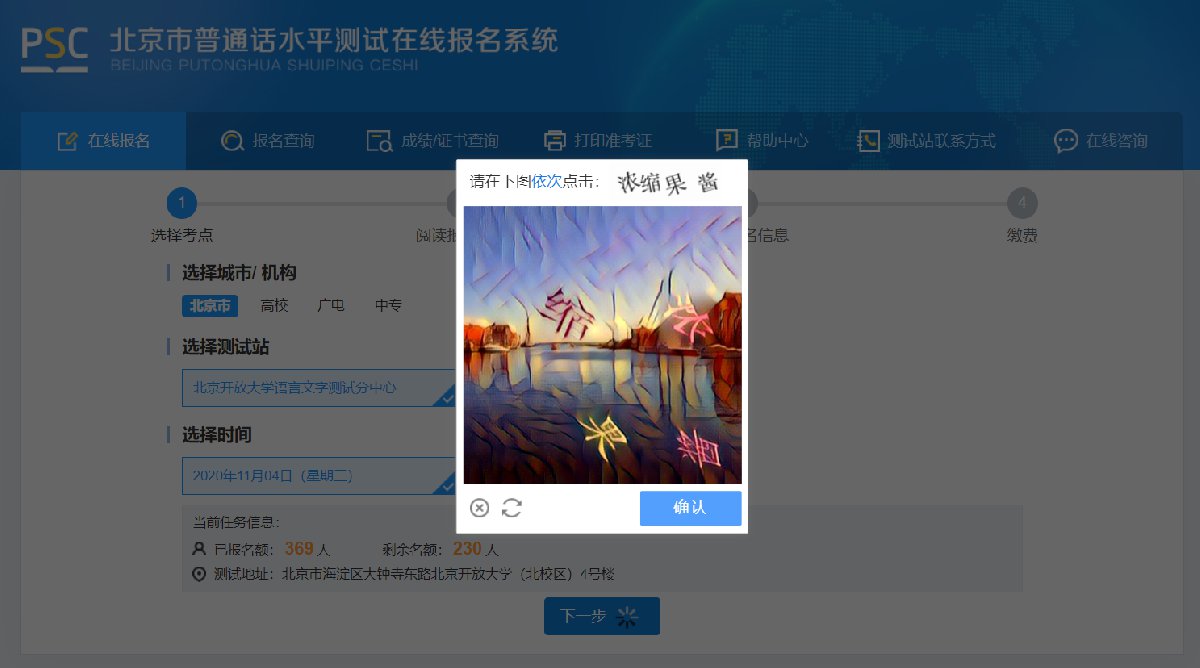Select the 北京市 city option
This screenshot has height=668, width=1200.
tap(210, 306)
